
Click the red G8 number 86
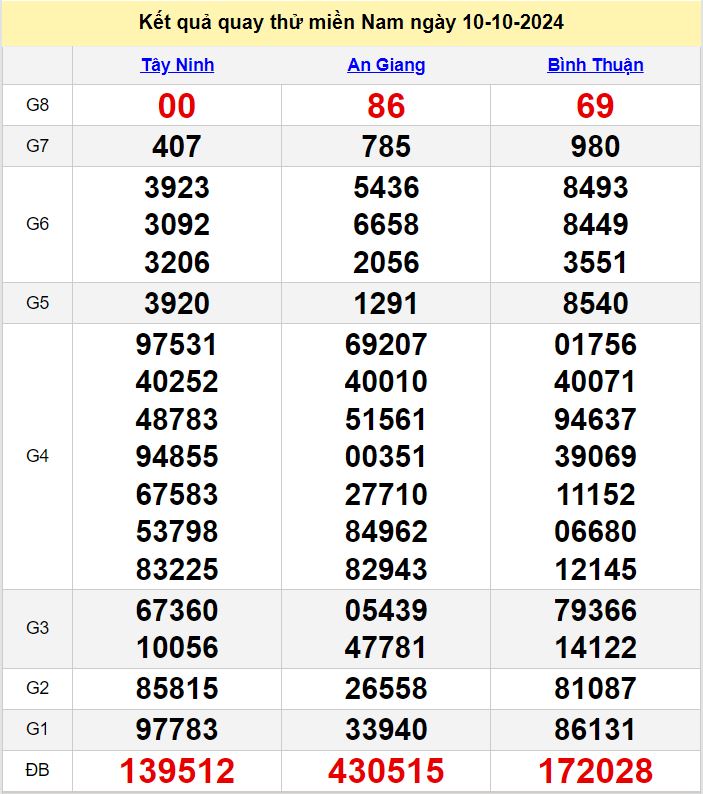(x=386, y=106)
